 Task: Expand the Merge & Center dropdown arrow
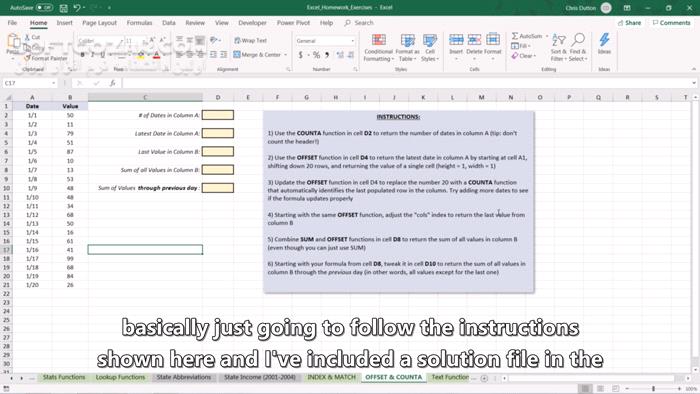(x=286, y=55)
